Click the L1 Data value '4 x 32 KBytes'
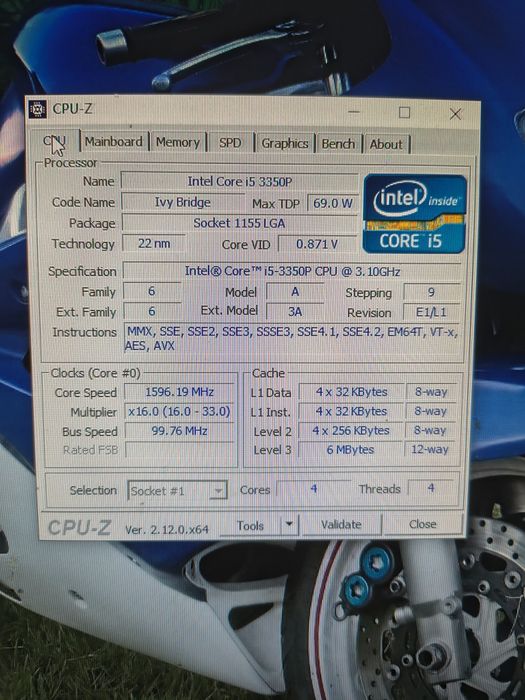Image resolution: width=525 pixels, height=700 pixels. pos(352,392)
